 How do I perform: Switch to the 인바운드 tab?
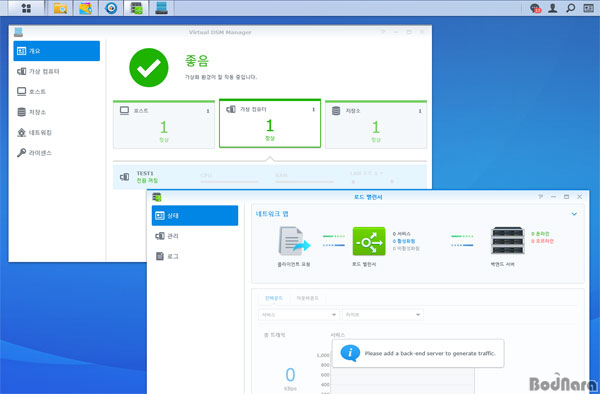(x=274, y=298)
